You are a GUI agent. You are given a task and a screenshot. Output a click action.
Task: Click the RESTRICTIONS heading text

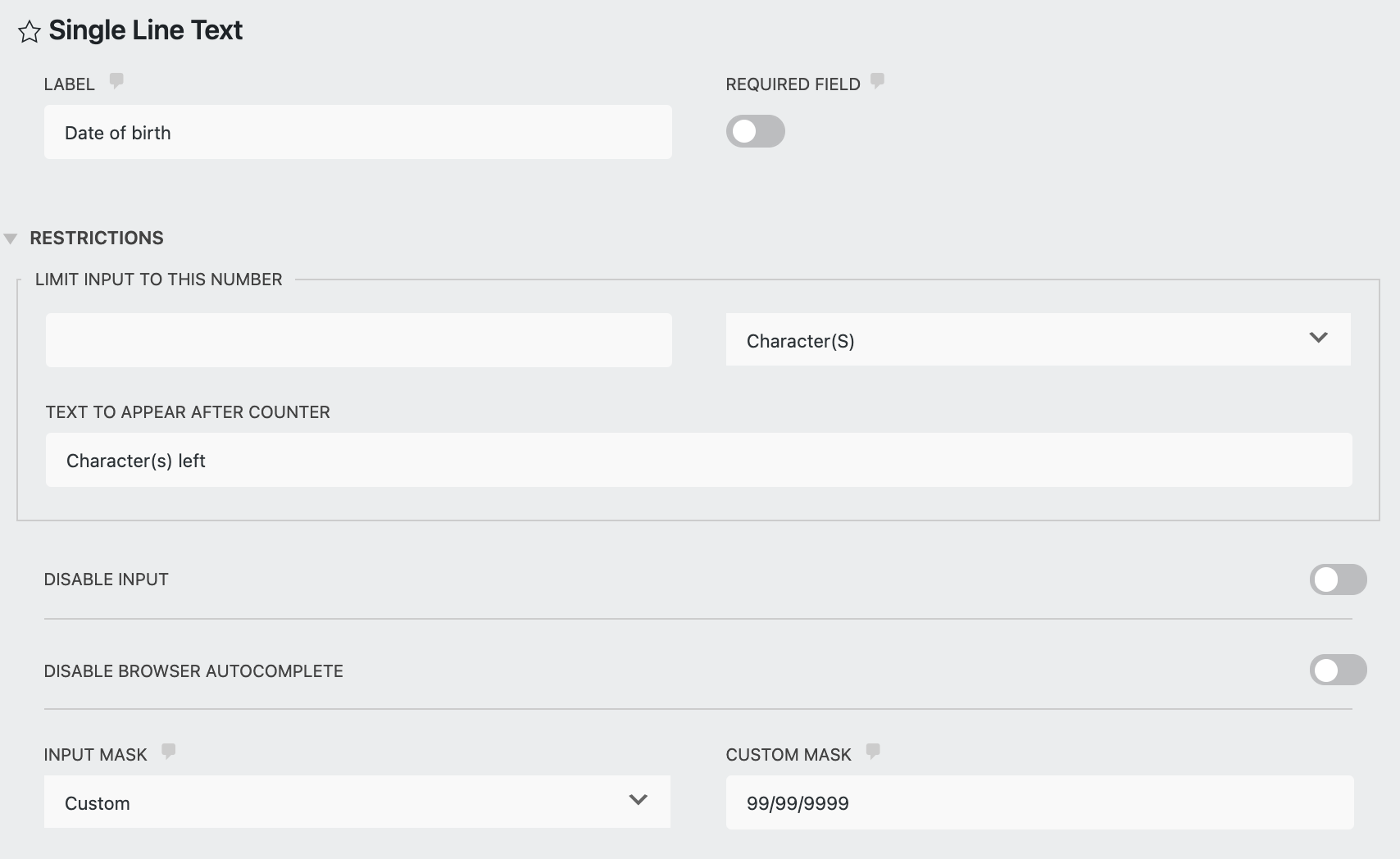tap(97, 238)
